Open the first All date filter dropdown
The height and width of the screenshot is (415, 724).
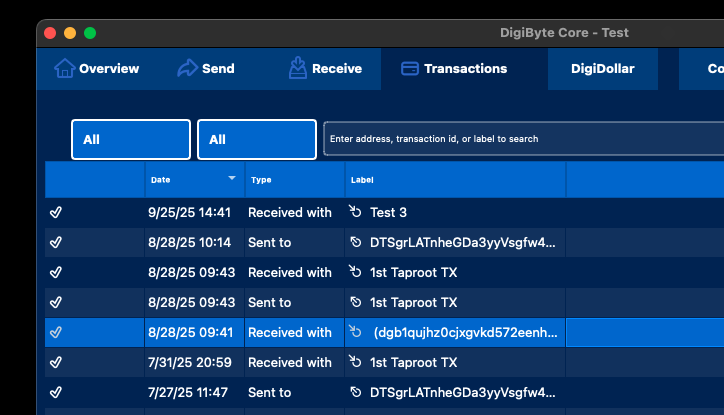click(131, 139)
